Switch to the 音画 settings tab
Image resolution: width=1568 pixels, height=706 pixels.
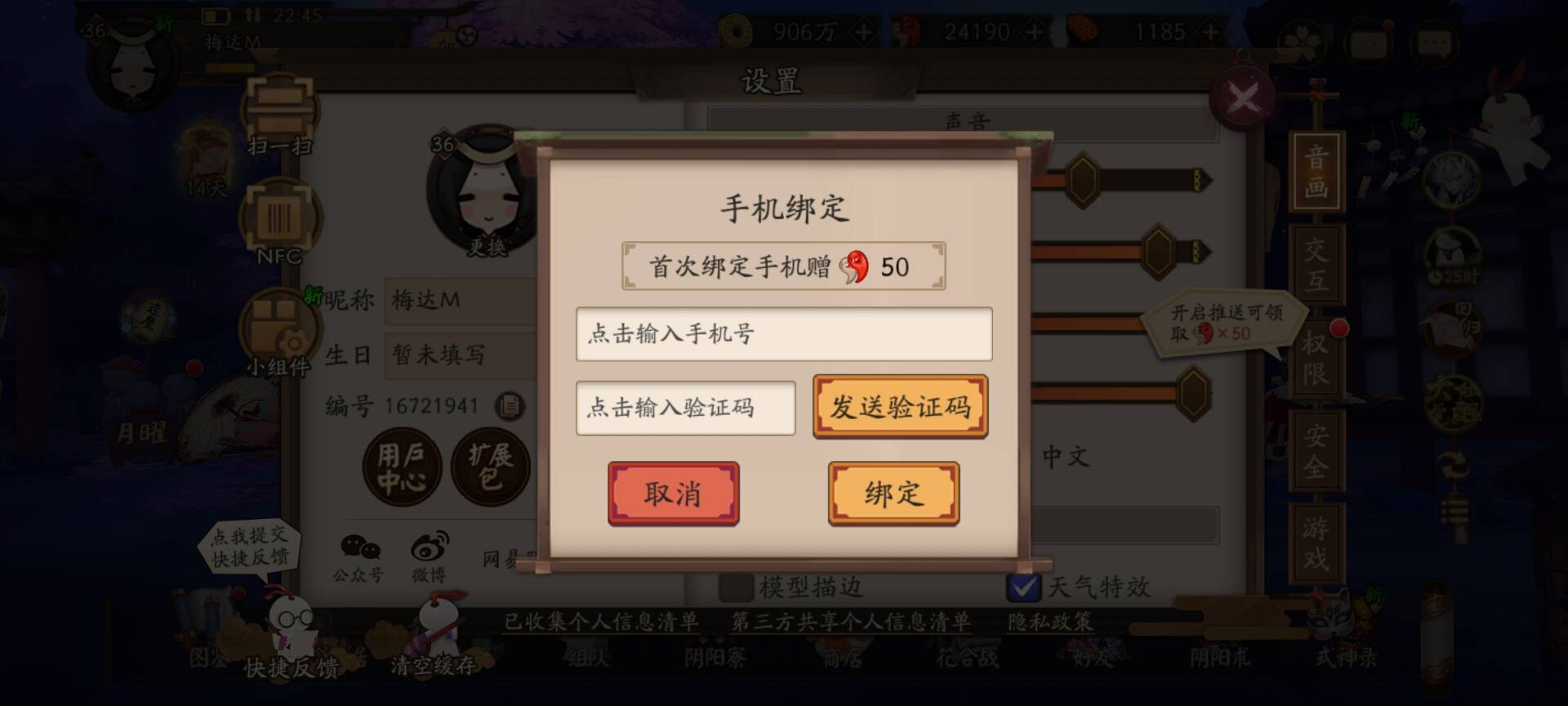click(x=1316, y=172)
